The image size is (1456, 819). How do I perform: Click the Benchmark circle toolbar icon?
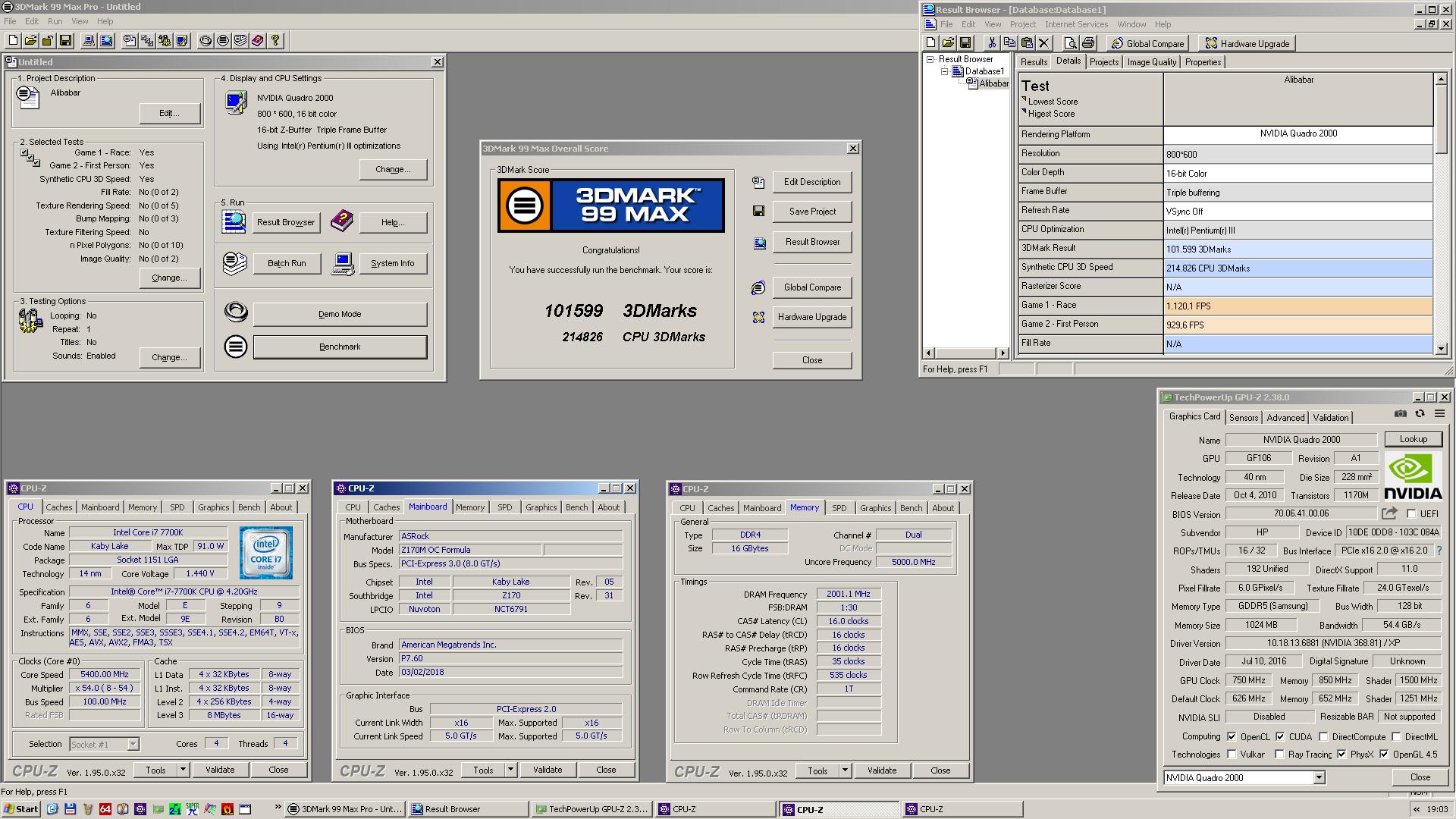(x=223, y=41)
